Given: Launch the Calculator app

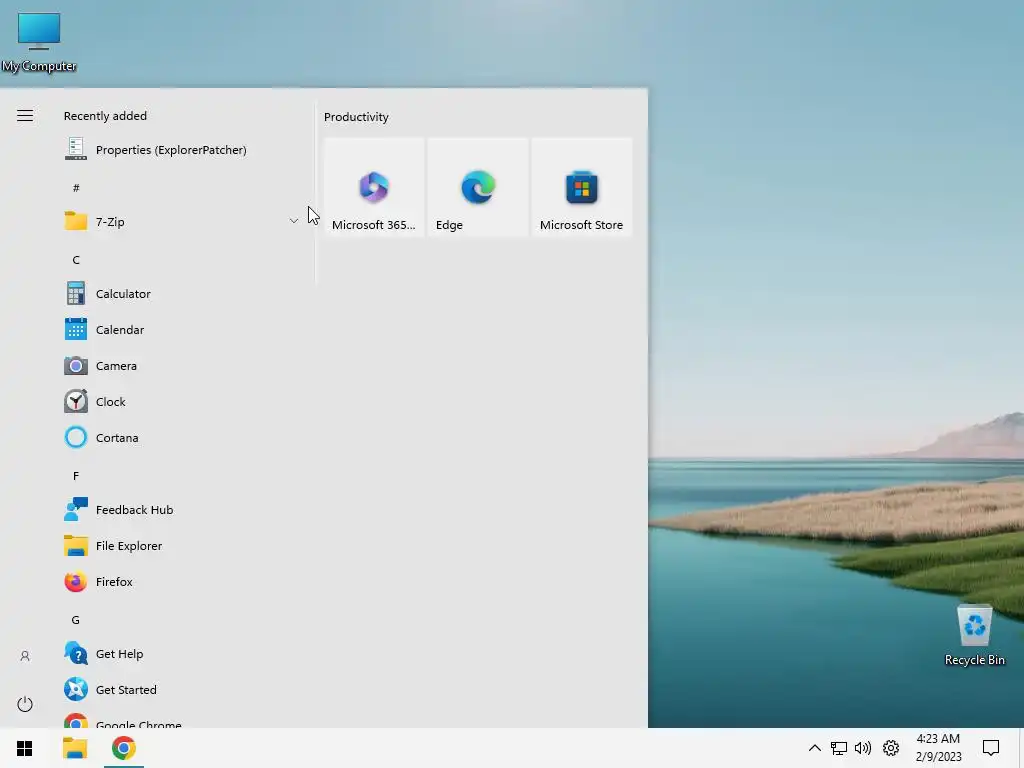Looking at the screenshot, I should 181,294.
